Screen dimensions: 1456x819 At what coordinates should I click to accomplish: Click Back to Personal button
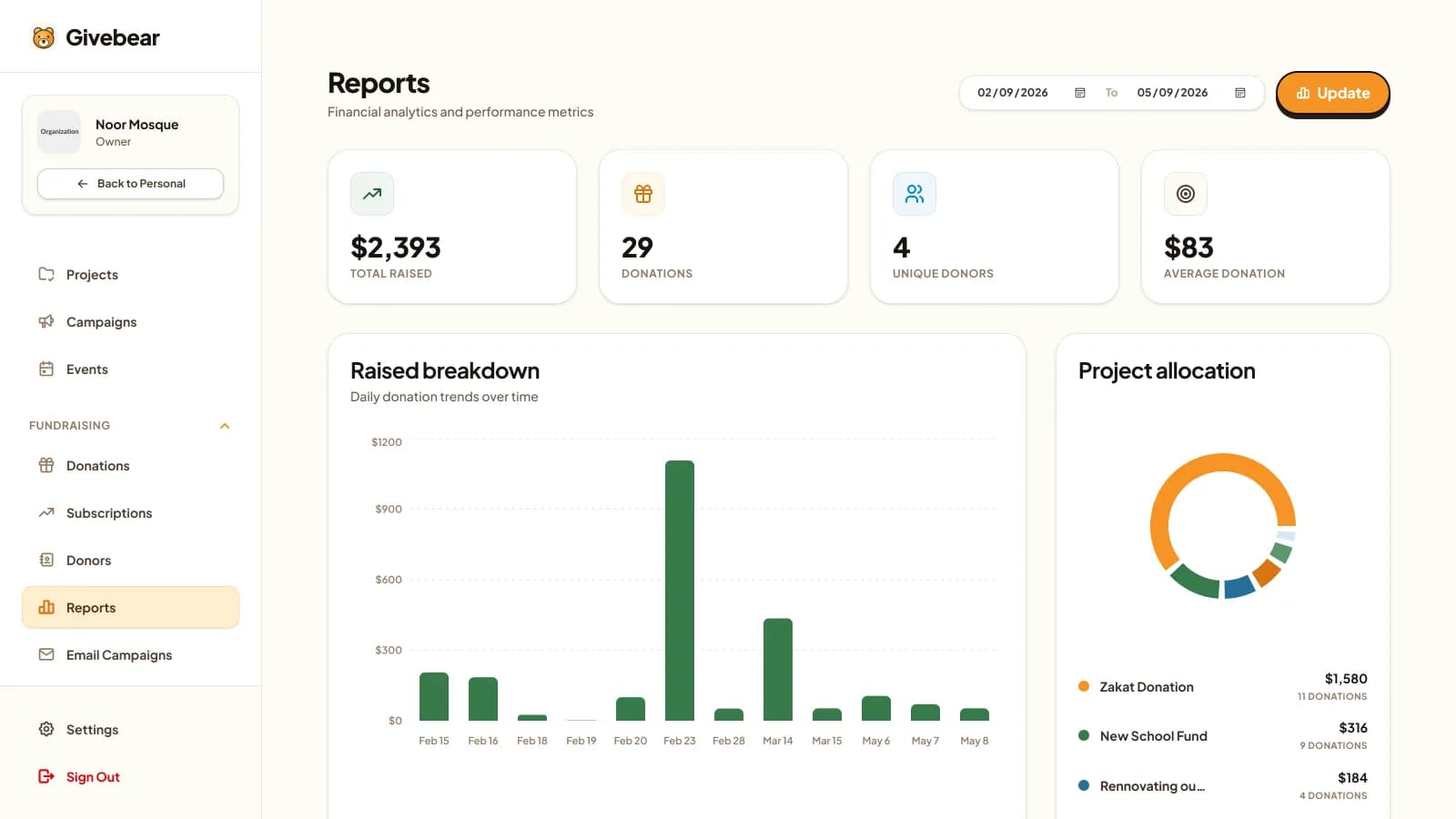pos(130,183)
